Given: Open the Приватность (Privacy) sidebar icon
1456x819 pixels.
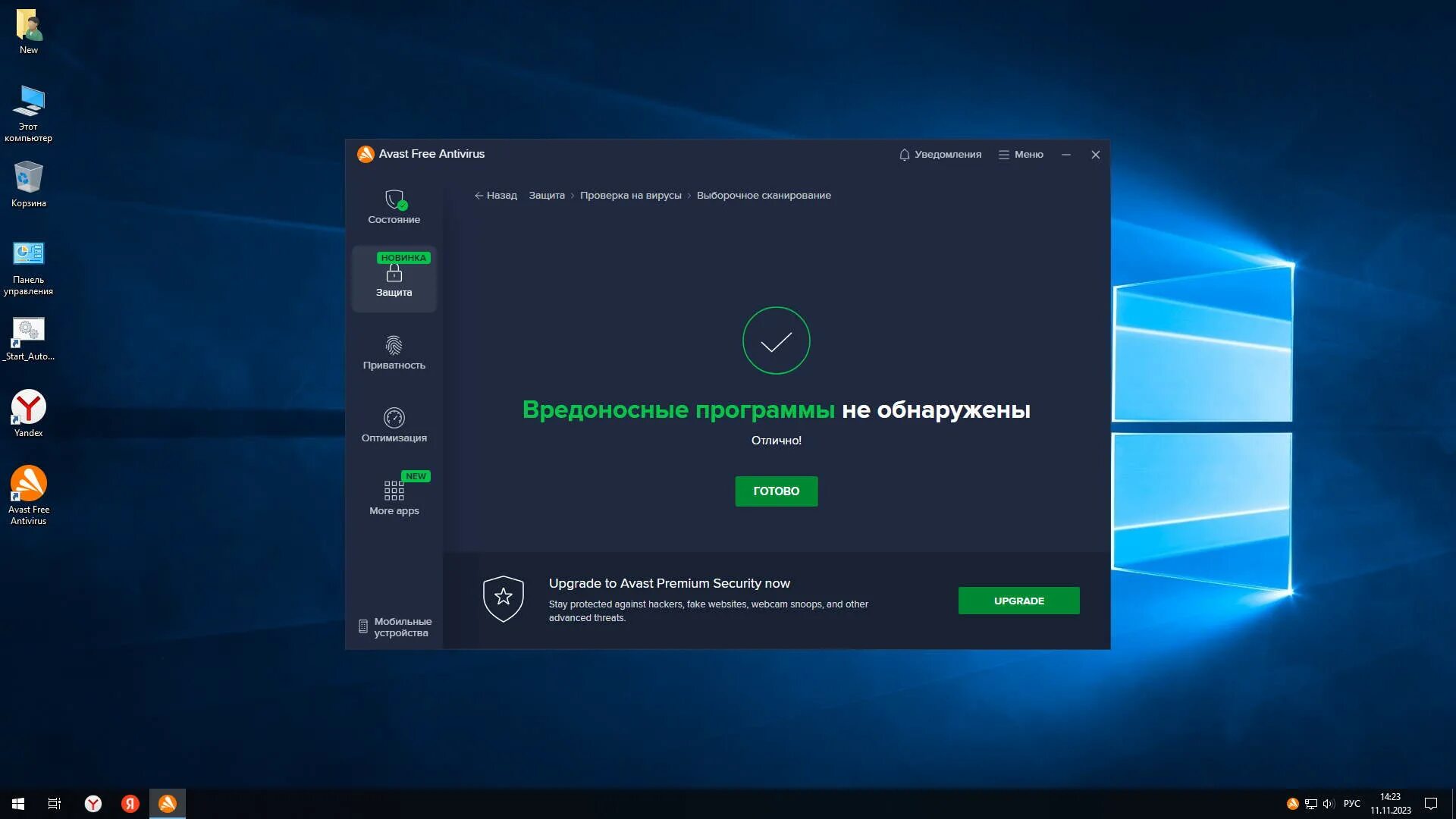Looking at the screenshot, I should 394,352.
